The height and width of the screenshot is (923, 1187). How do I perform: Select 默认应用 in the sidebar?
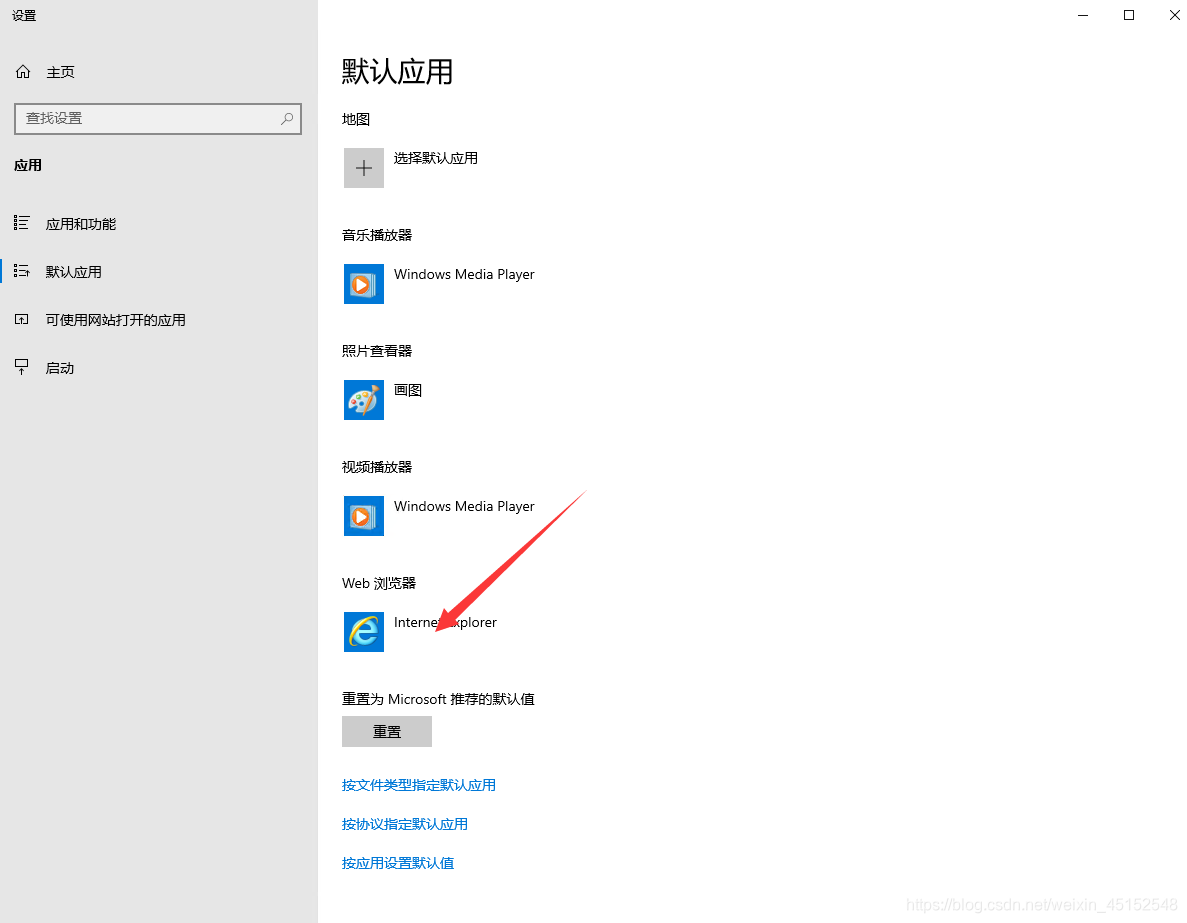[73, 272]
